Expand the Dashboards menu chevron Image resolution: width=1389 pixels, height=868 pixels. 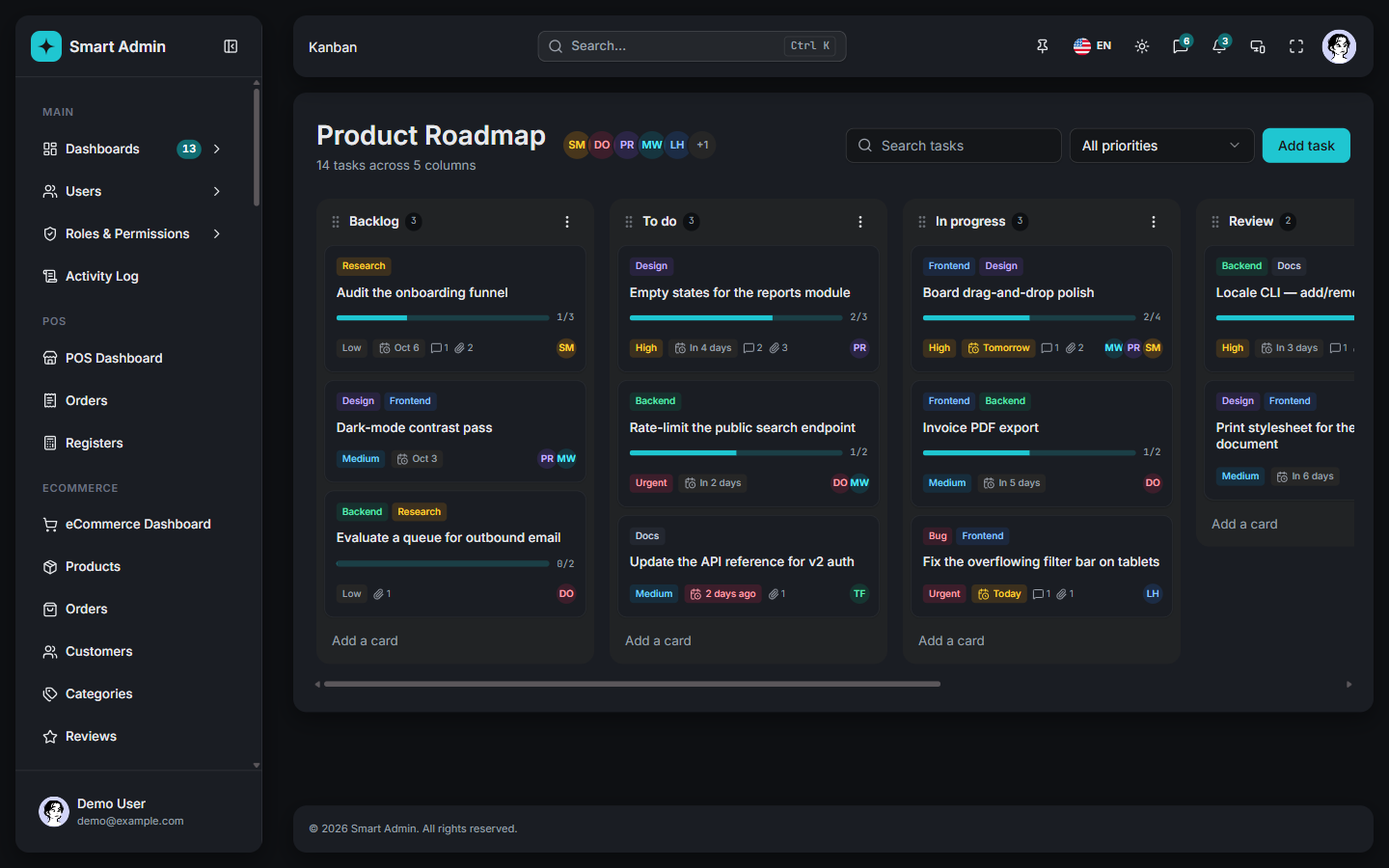point(217,149)
